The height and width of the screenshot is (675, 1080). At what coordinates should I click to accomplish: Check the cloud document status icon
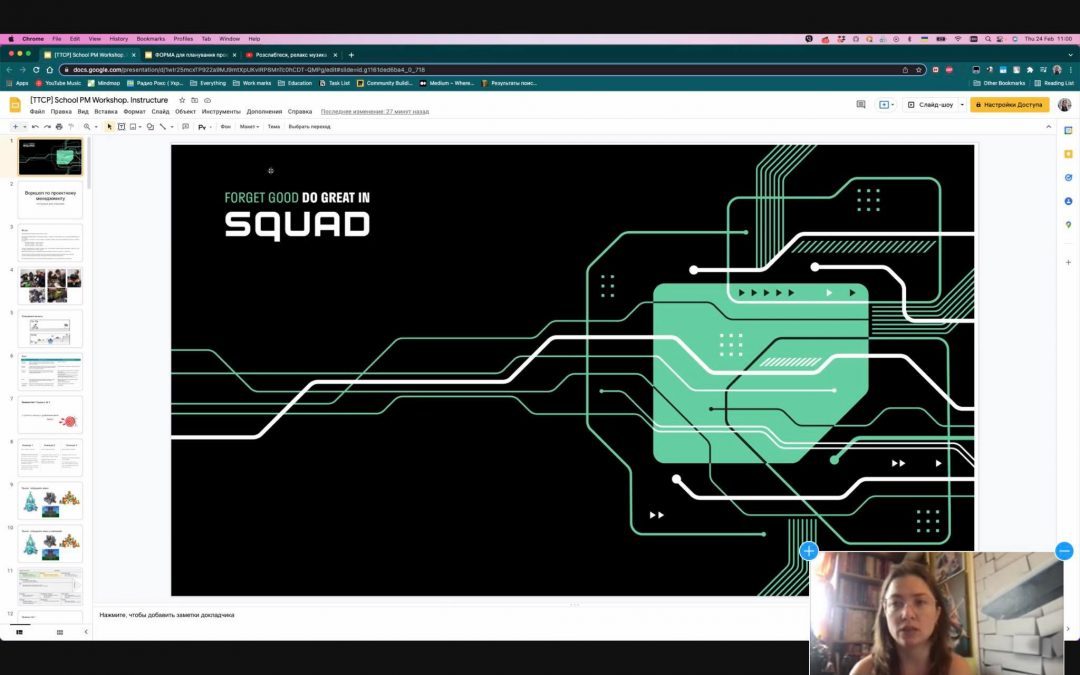tap(207, 101)
